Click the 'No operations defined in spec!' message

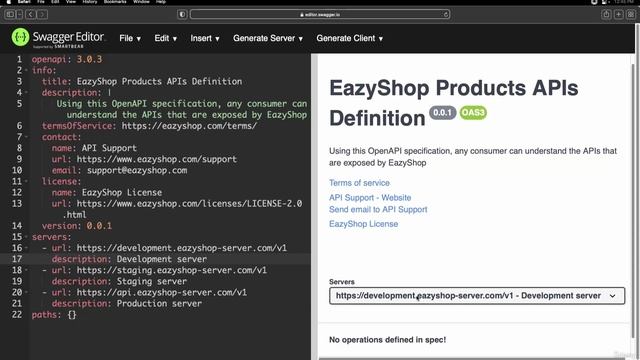387,340
